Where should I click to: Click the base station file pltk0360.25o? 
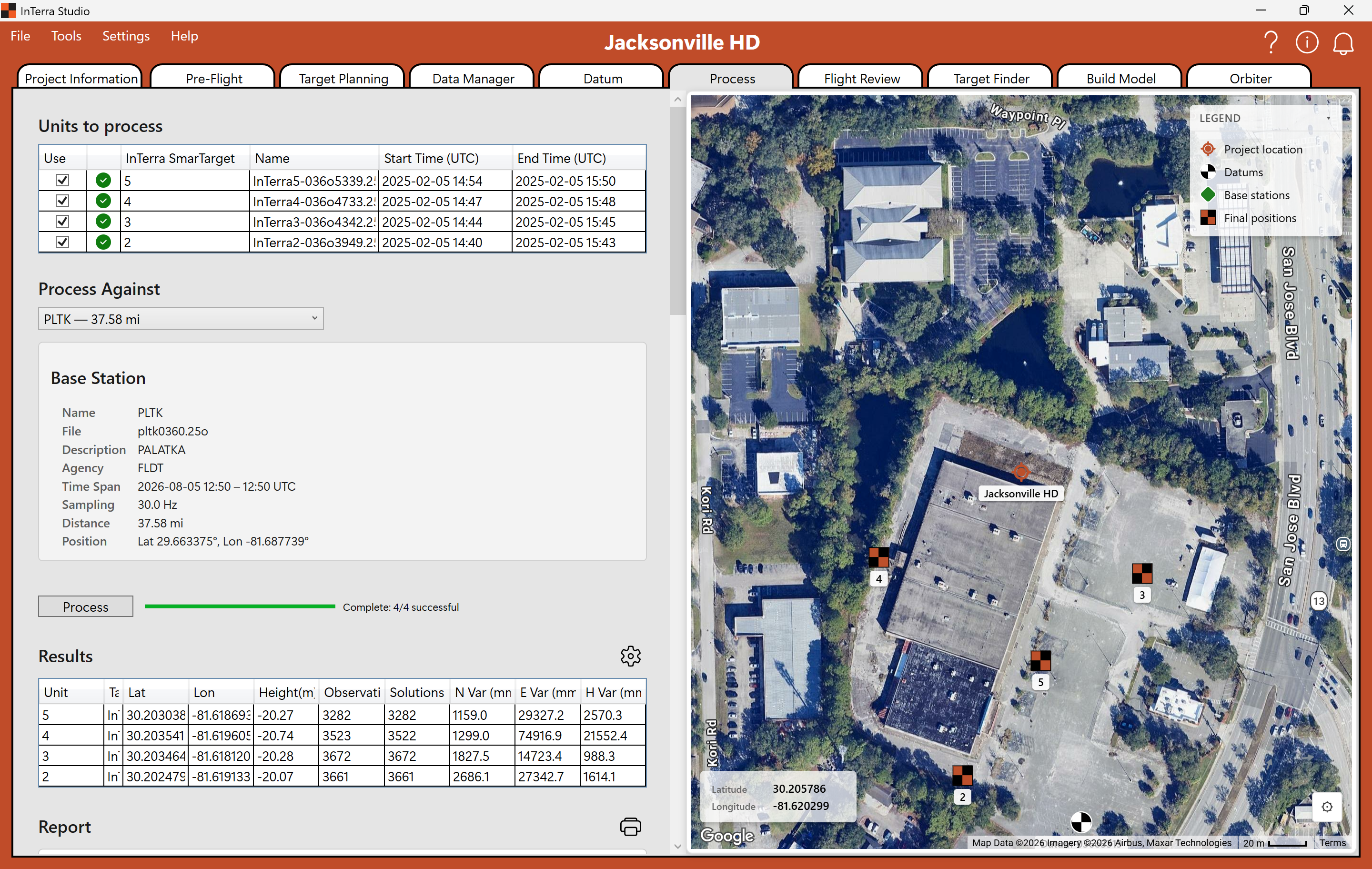(172, 431)
